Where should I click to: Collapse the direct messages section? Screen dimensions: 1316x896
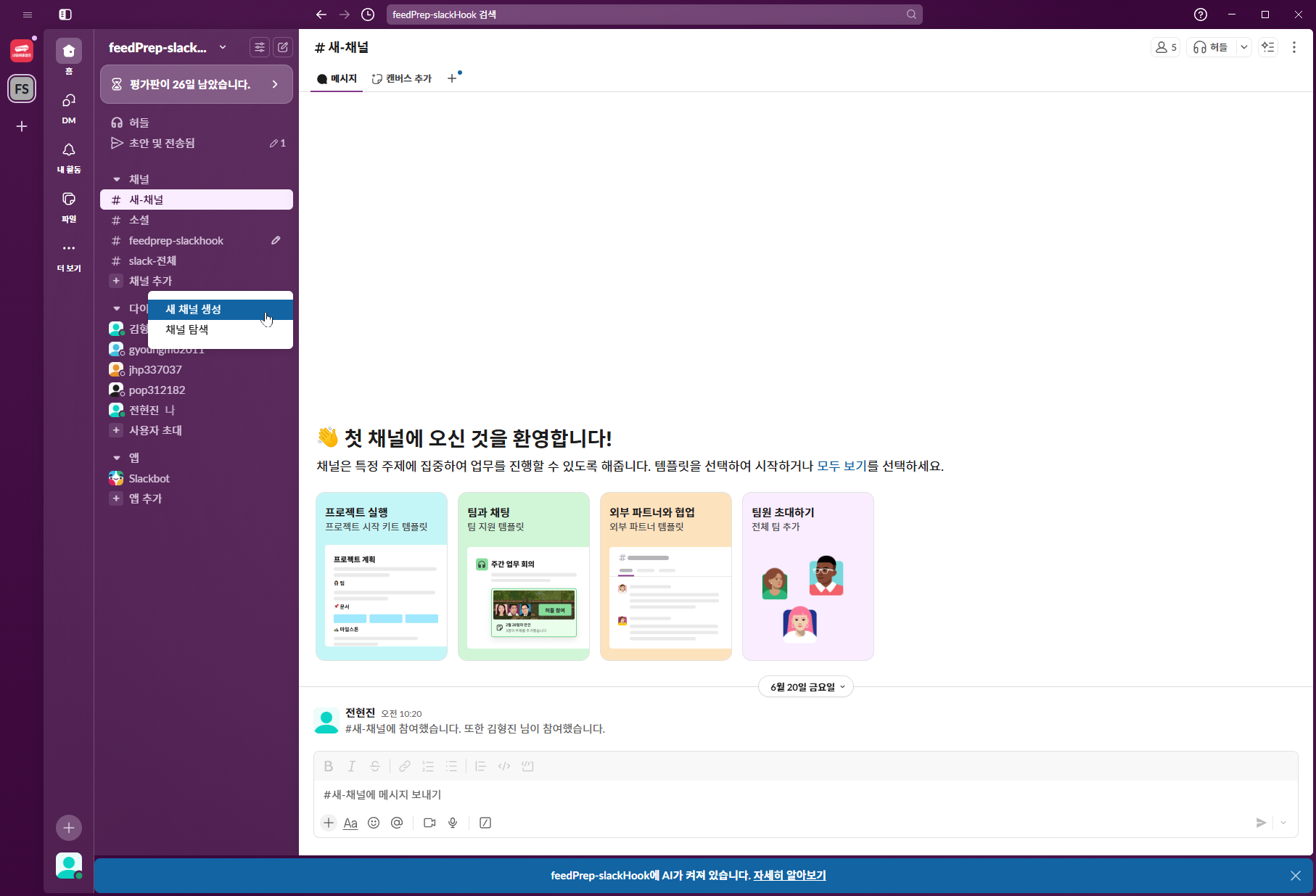click(x=117, y=308)
